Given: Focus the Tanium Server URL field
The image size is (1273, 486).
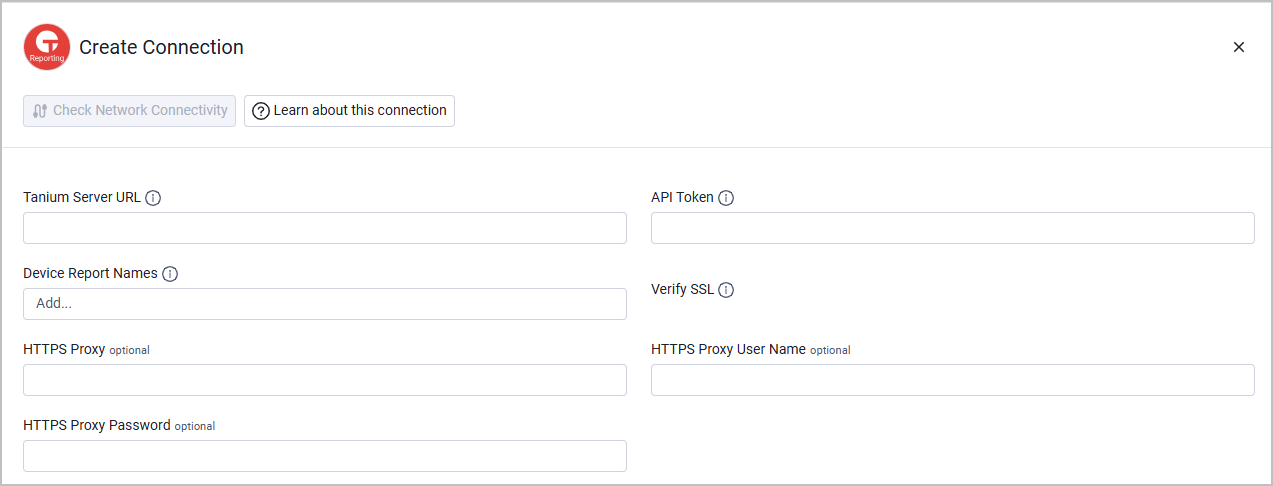Looking at the screenshot, I should tap(325, 228).
